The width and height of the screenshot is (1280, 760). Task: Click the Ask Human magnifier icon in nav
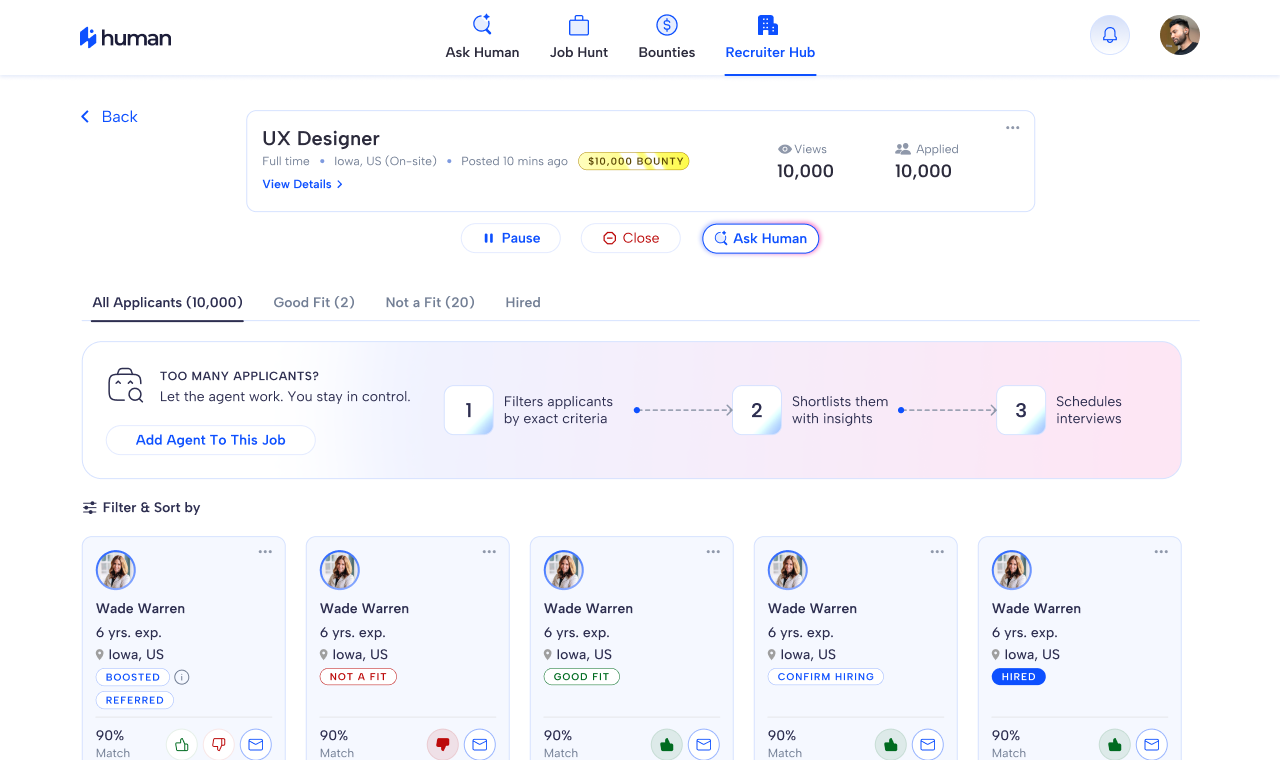(x=482, y=24)
